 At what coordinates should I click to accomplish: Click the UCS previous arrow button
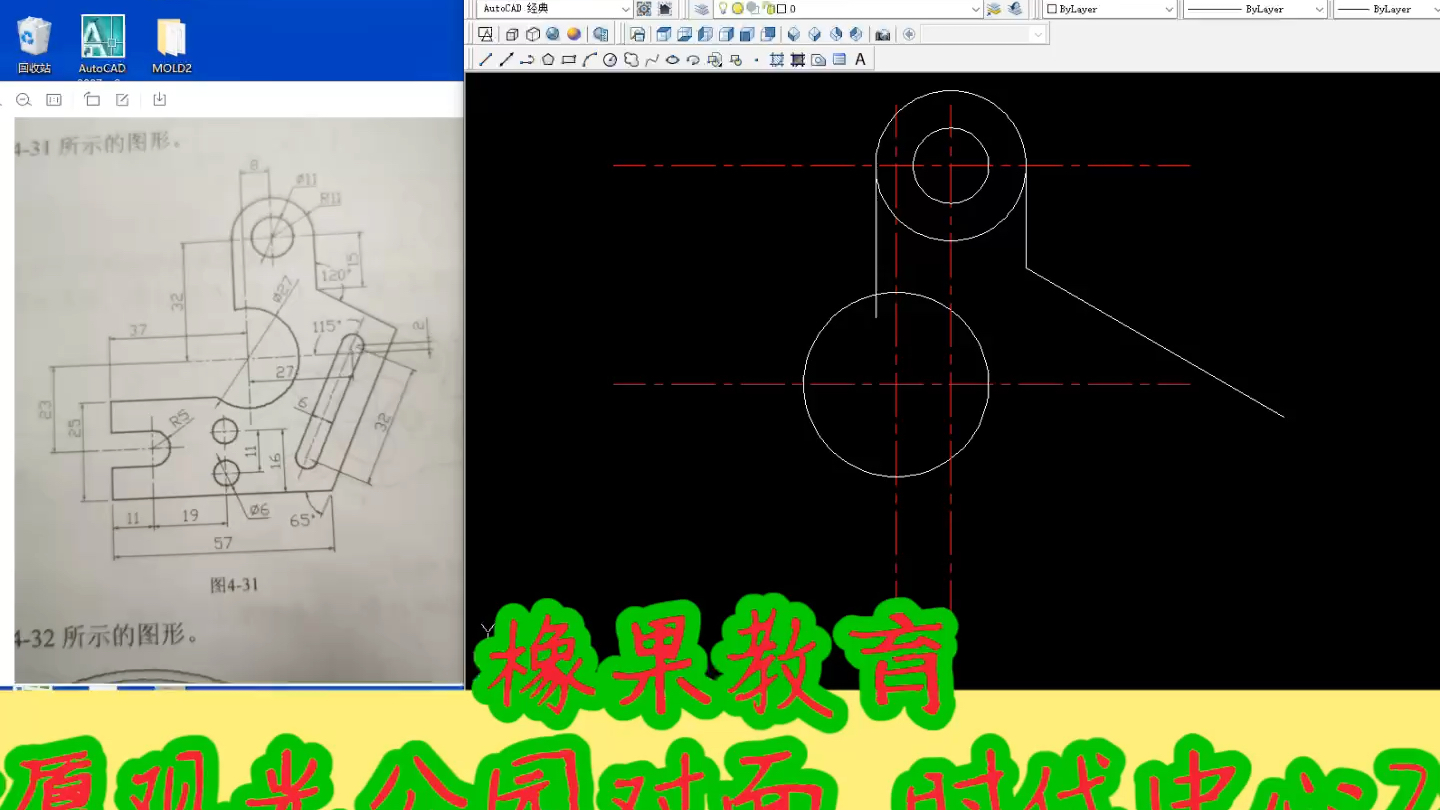pyautogui.click(x=909, y=34)
